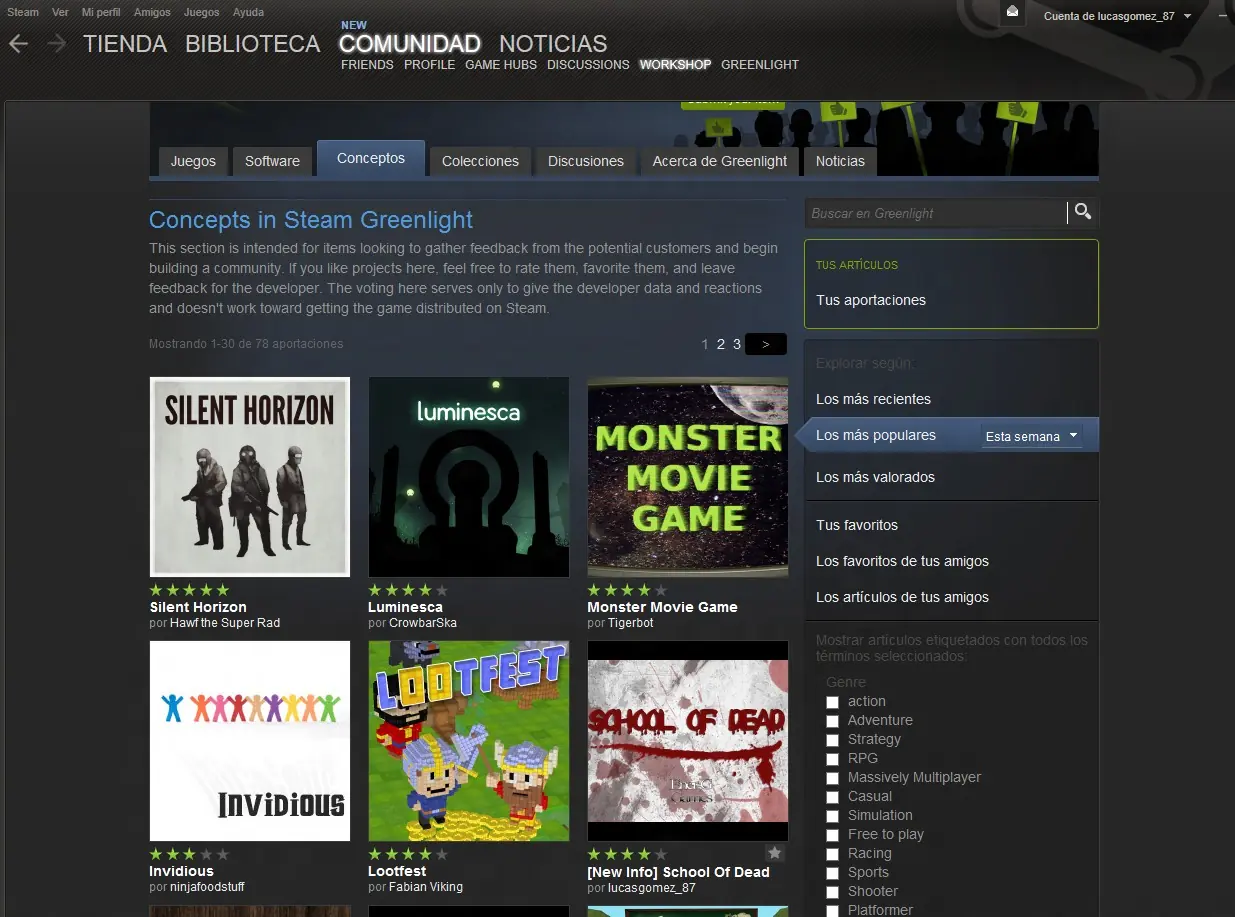
Task: Open the Lootfest thumbnail
Action: [x=469, y=741]
